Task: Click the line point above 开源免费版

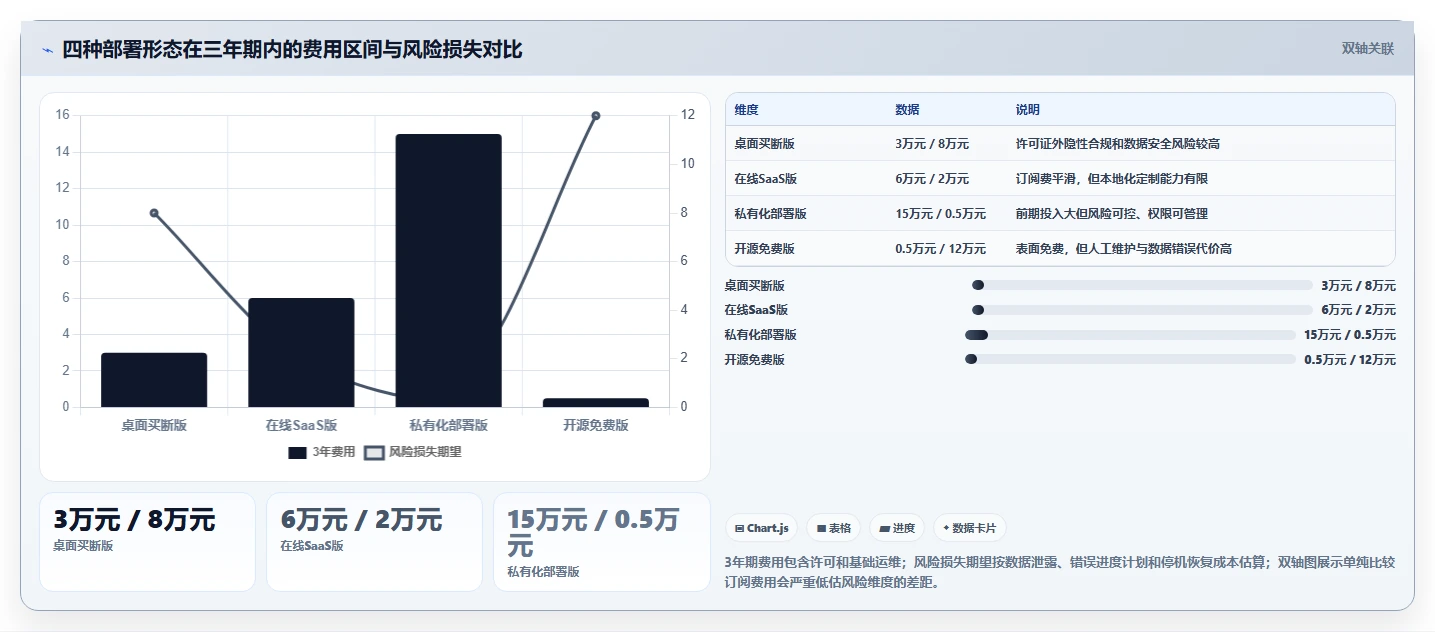Action: 596,116
